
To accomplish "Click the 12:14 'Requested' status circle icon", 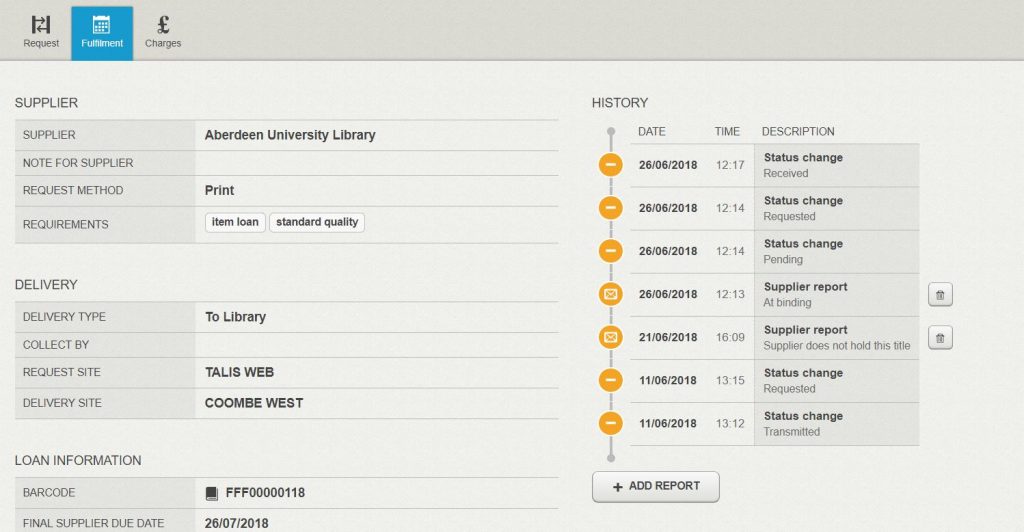I will [611, 208].
